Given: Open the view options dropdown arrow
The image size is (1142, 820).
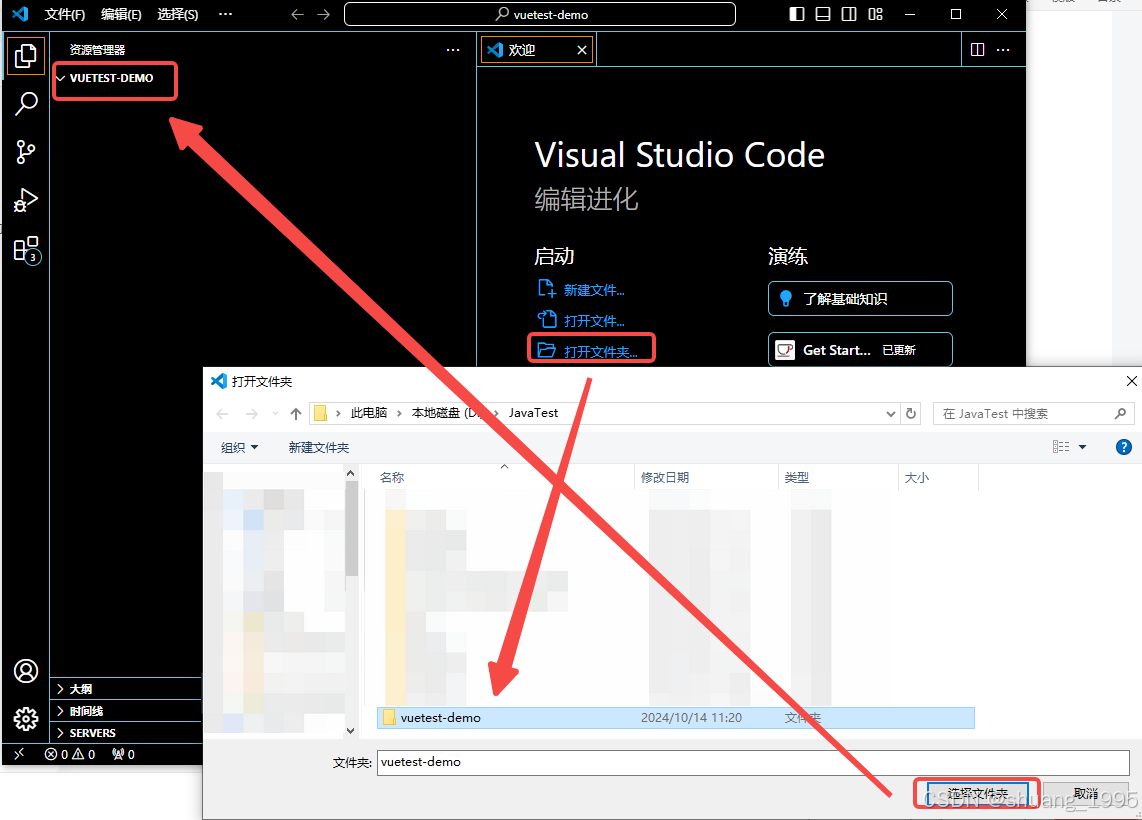Looking at the screenshot, I should (x=1082, y=446).
